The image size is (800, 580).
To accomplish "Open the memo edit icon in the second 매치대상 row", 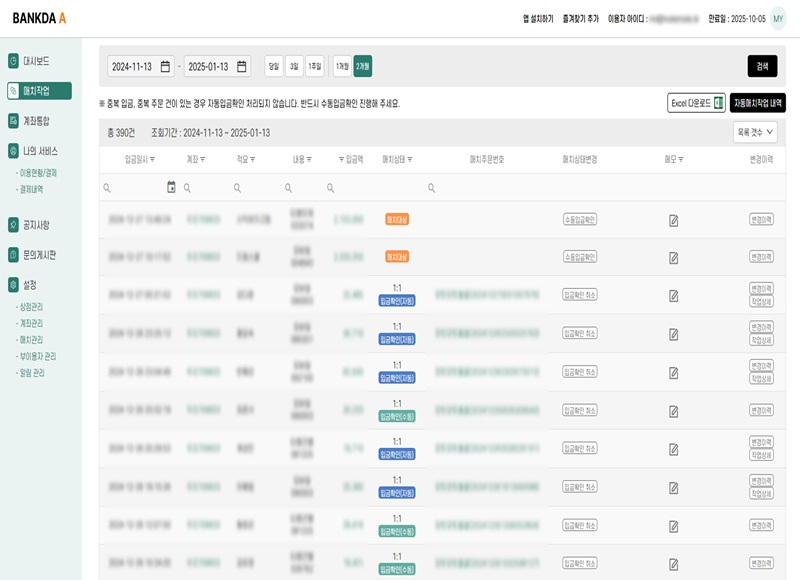I will [673, 258].
